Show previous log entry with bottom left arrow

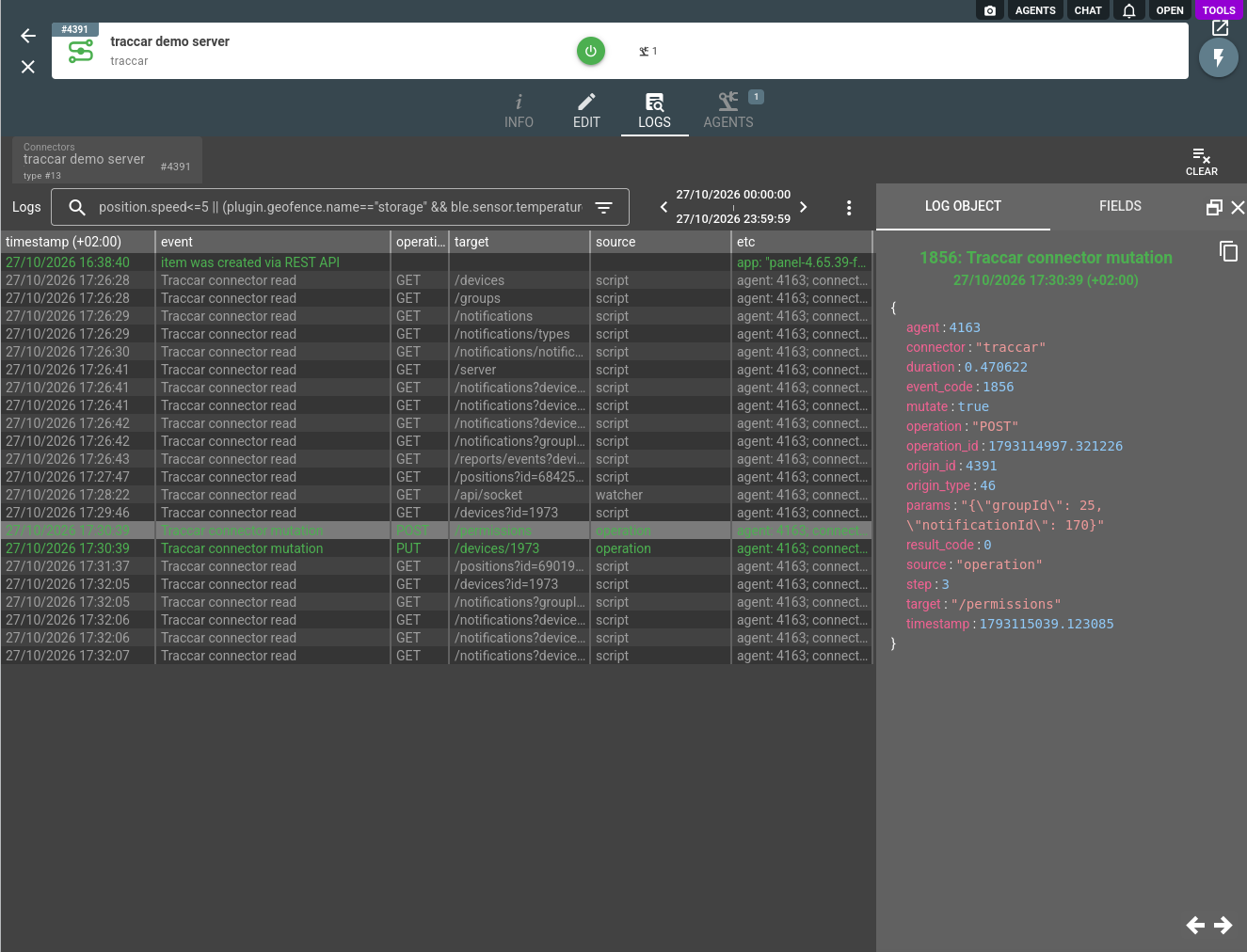click(1195, 926)
